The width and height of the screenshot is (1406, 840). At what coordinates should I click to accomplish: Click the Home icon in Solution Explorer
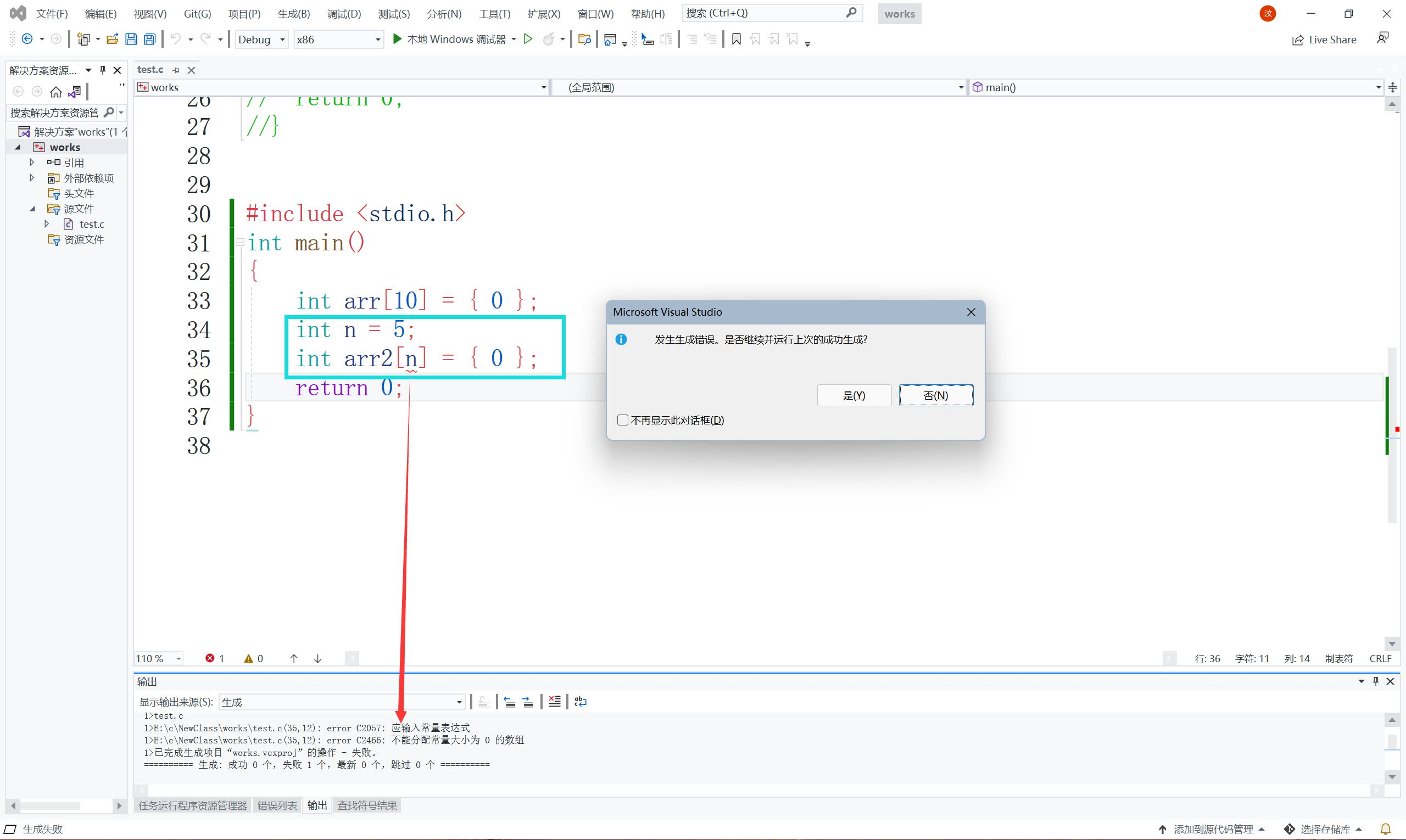click(55, 92)
